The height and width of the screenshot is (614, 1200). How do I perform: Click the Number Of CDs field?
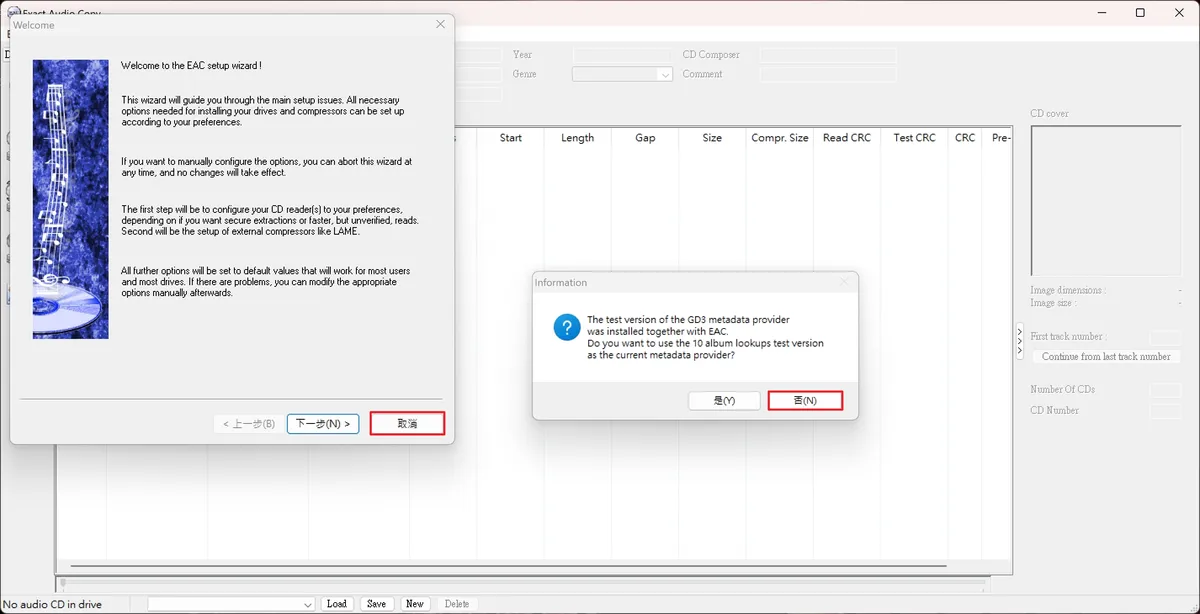pos(1166,390)
